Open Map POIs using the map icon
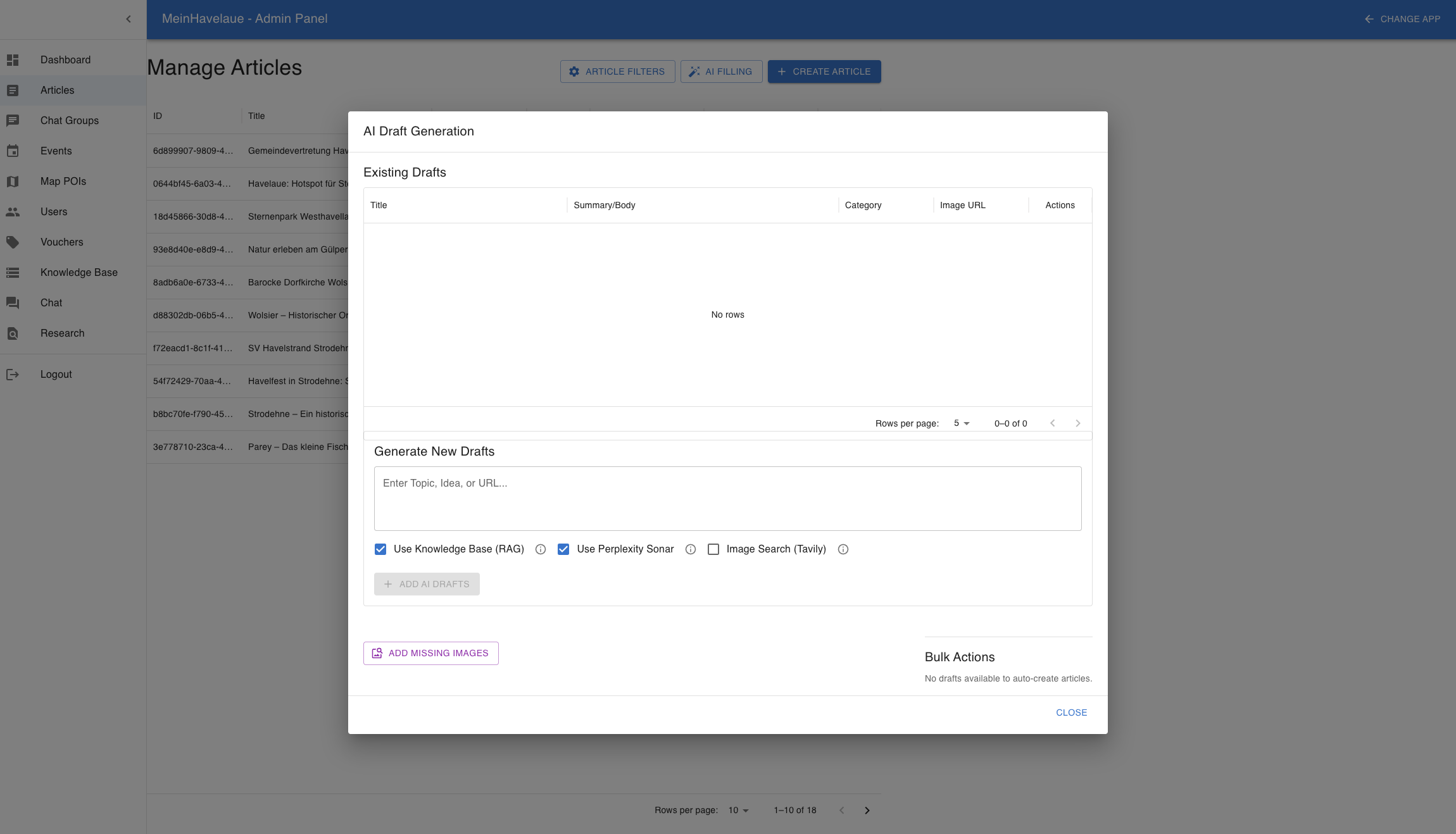 point(13,181)
